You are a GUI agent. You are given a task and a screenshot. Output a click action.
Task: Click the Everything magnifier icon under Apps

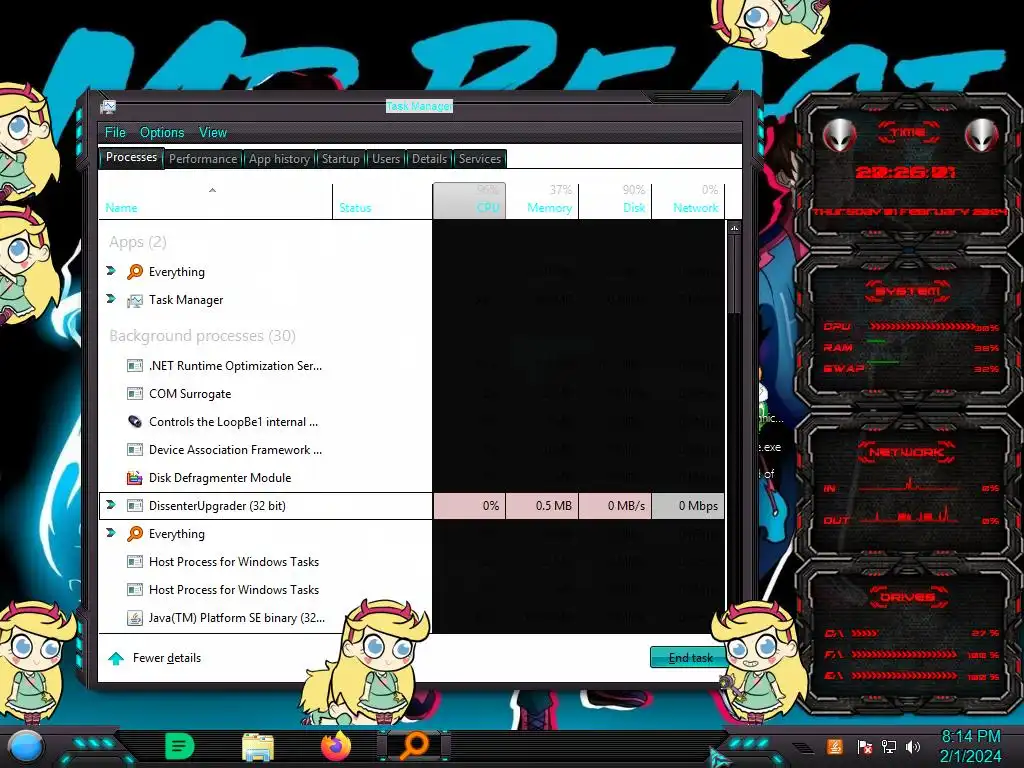pos(135,272)
